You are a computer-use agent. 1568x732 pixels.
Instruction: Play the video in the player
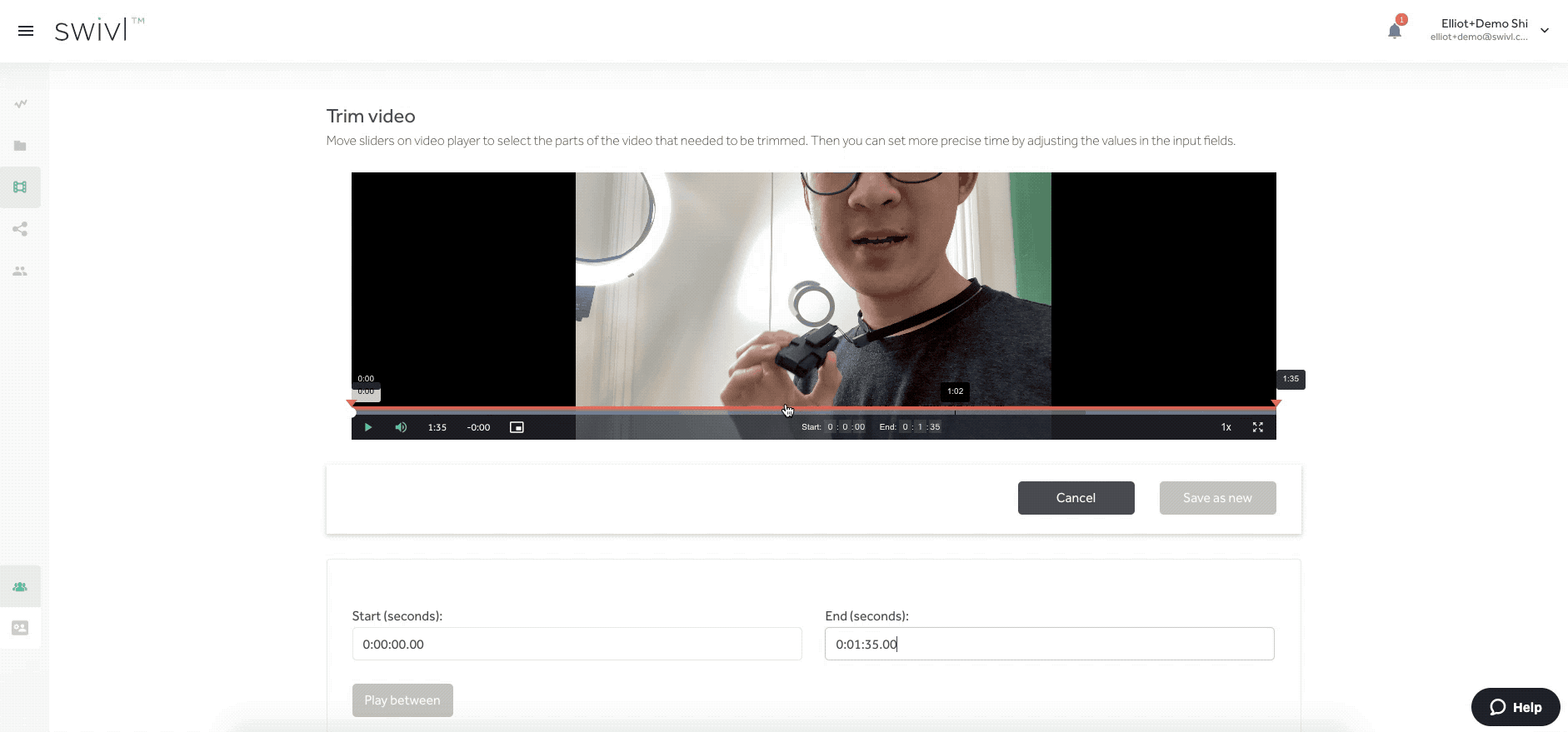tap(367, 427)
